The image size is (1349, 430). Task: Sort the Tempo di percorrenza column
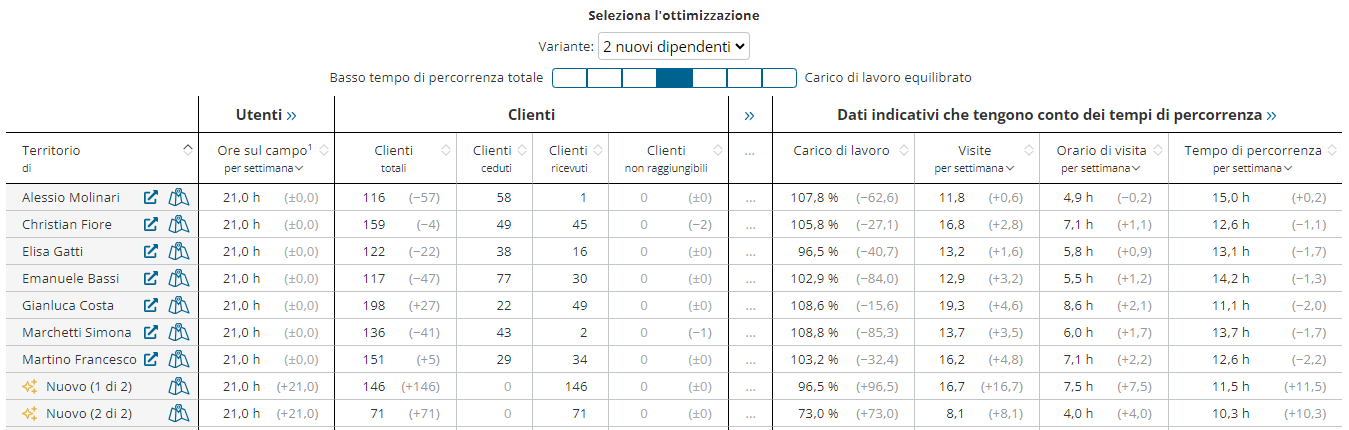point(1330,150)
